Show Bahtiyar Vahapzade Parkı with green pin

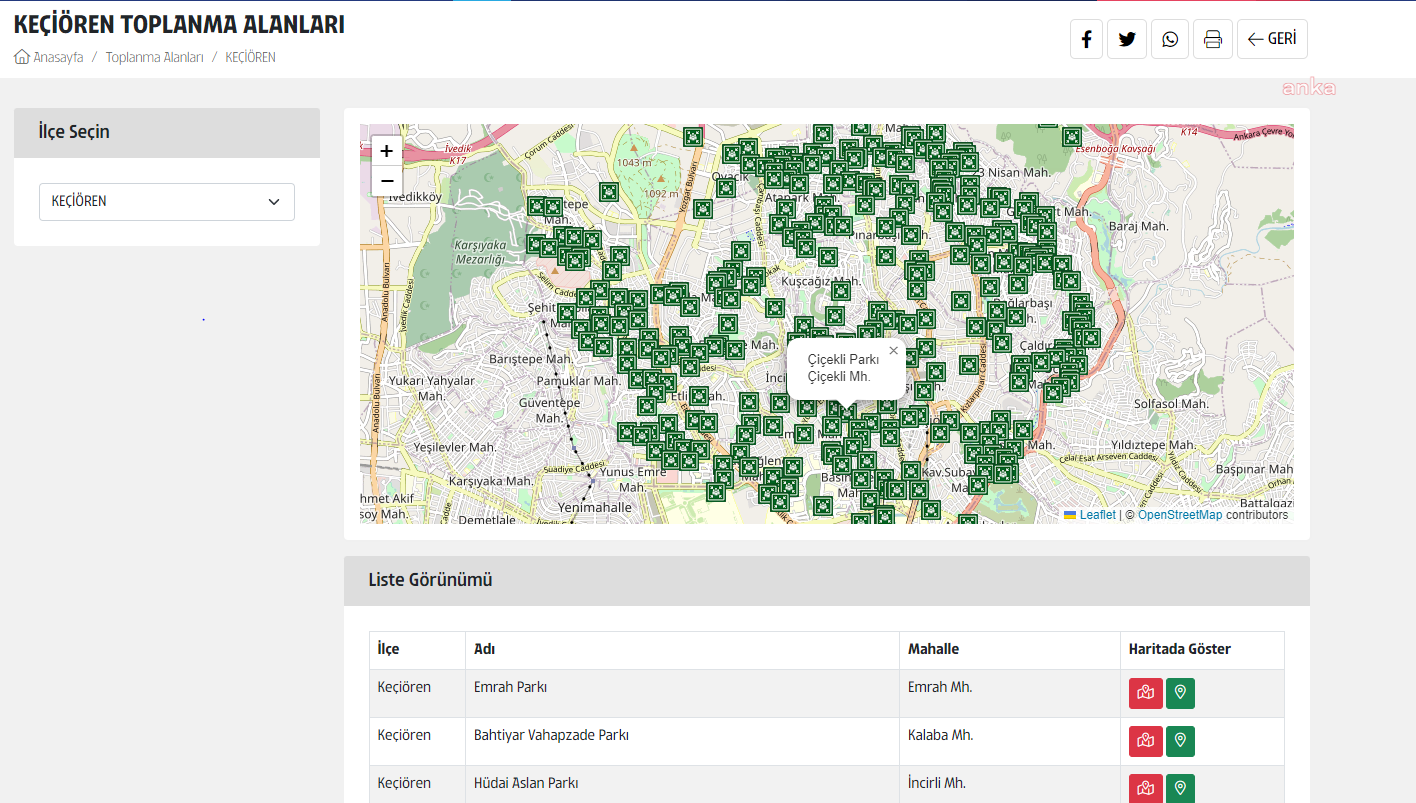(1180, 741)
